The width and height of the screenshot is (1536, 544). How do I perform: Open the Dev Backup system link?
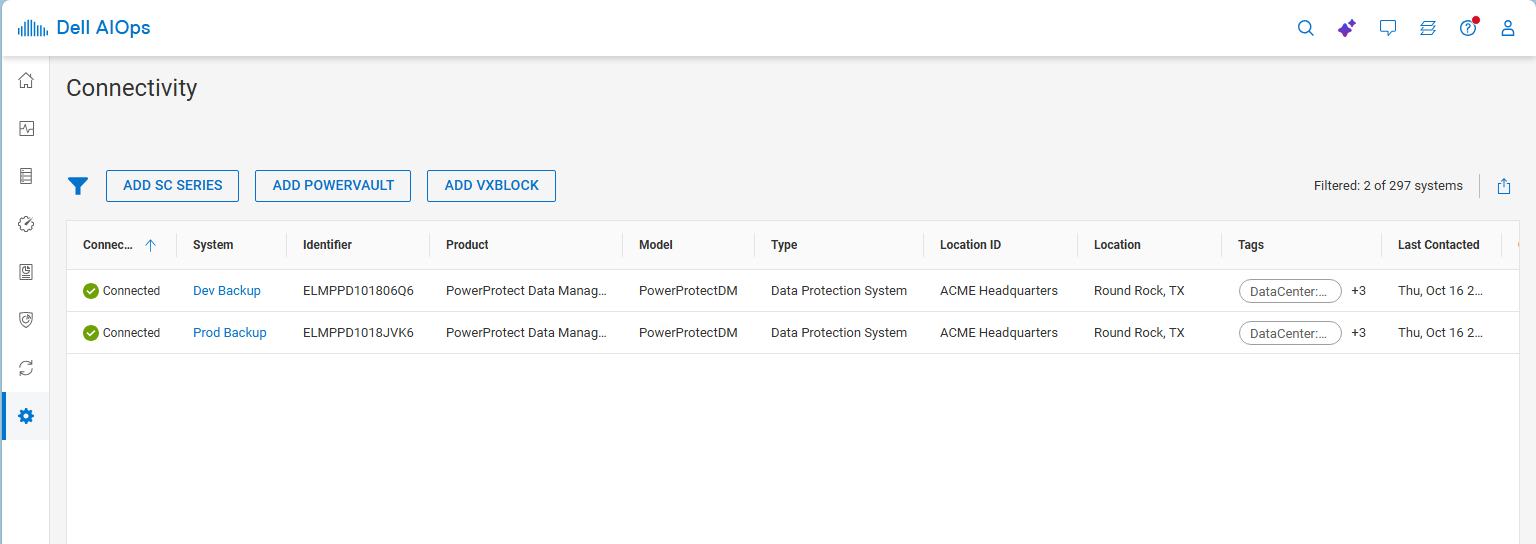click(226, 291)
